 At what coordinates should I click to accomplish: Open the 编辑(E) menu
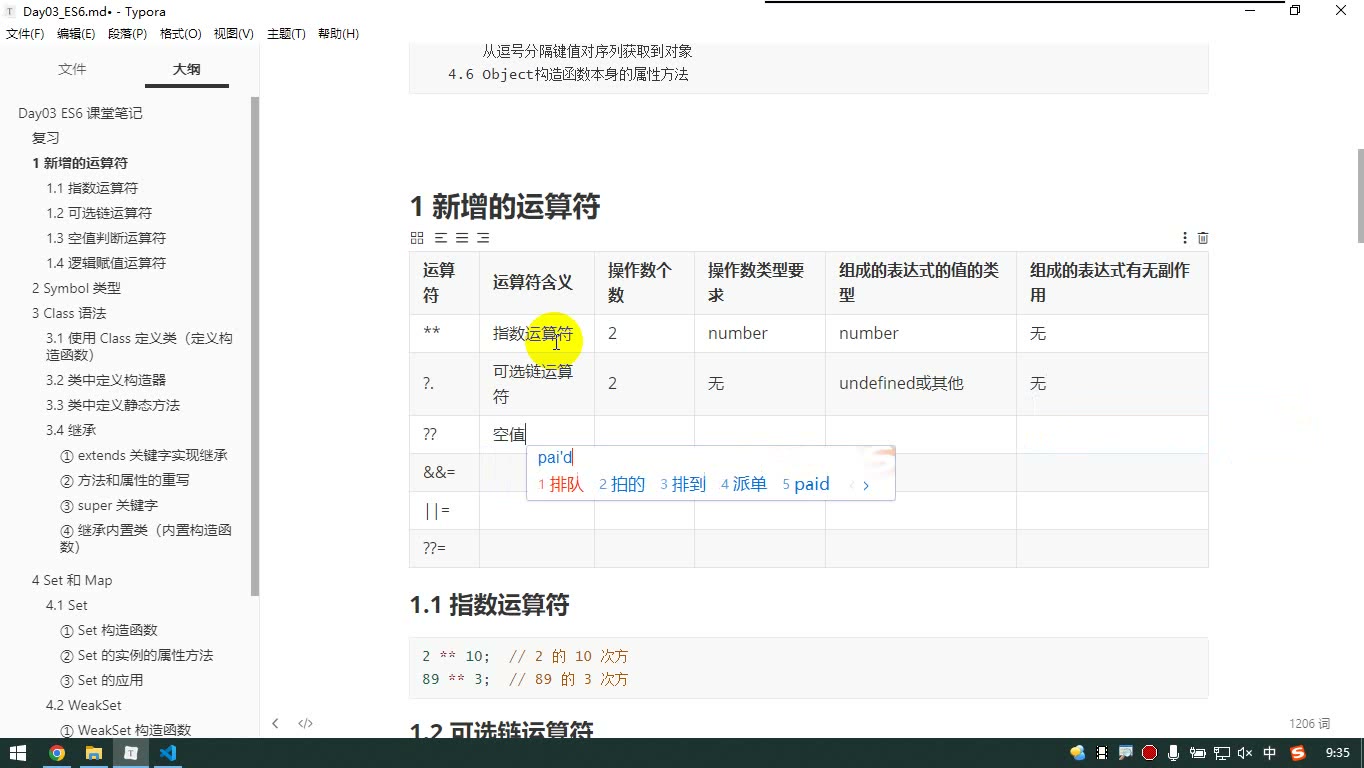[76, 33]
